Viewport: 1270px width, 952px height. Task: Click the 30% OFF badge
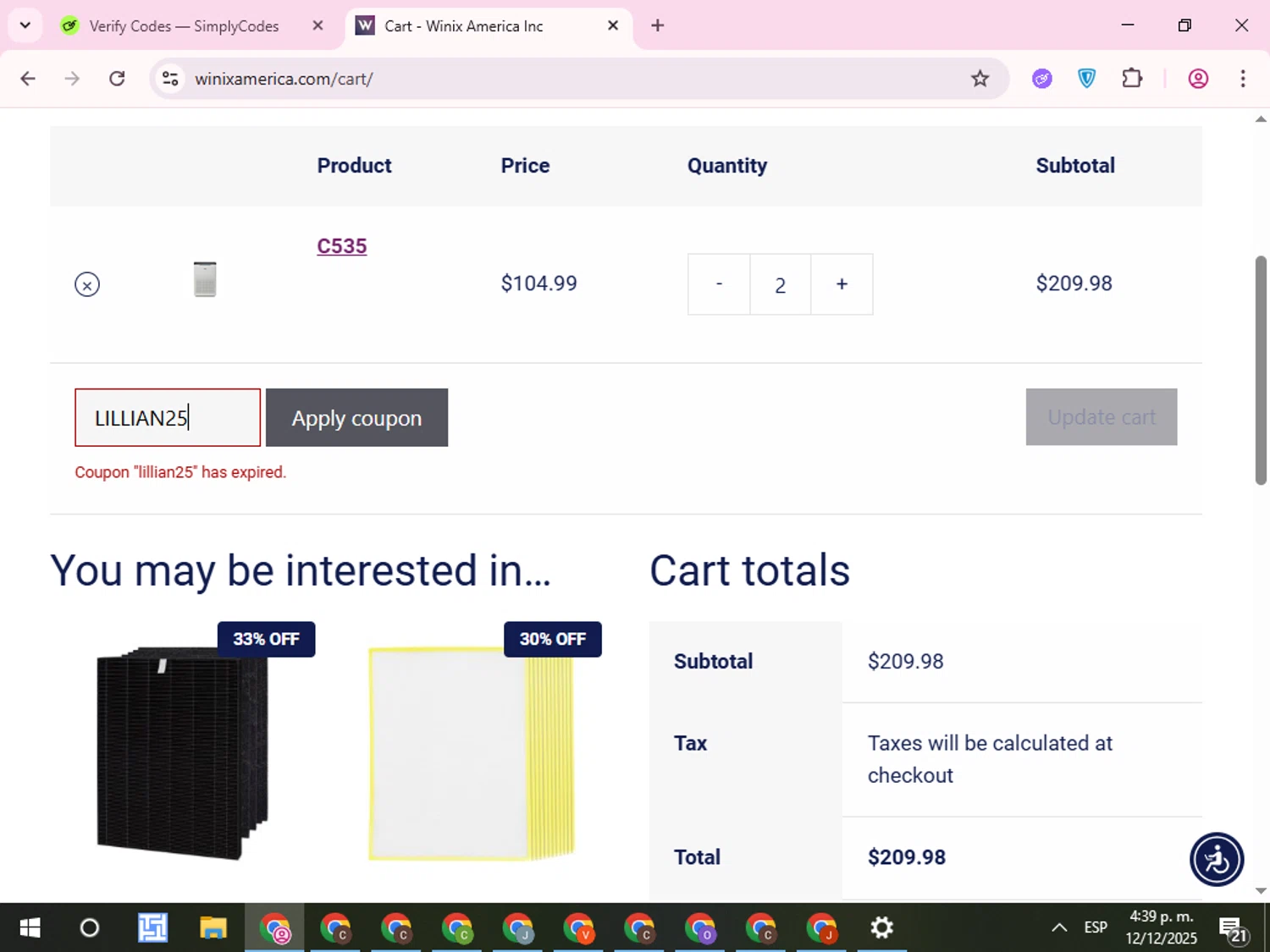click(x=553, y=639)
